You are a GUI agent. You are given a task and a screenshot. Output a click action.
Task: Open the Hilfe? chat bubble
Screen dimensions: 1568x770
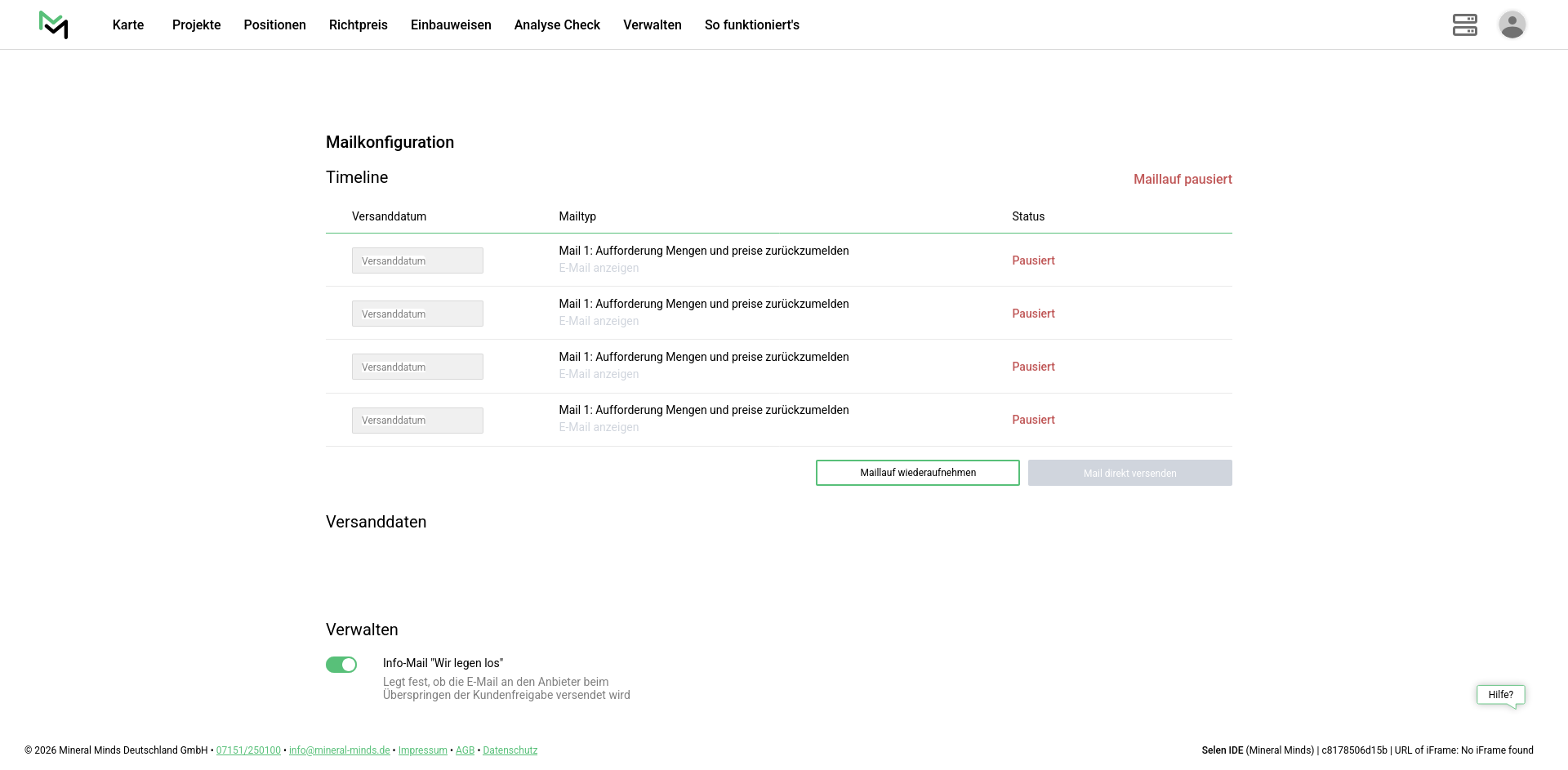tap(1500, 695)
